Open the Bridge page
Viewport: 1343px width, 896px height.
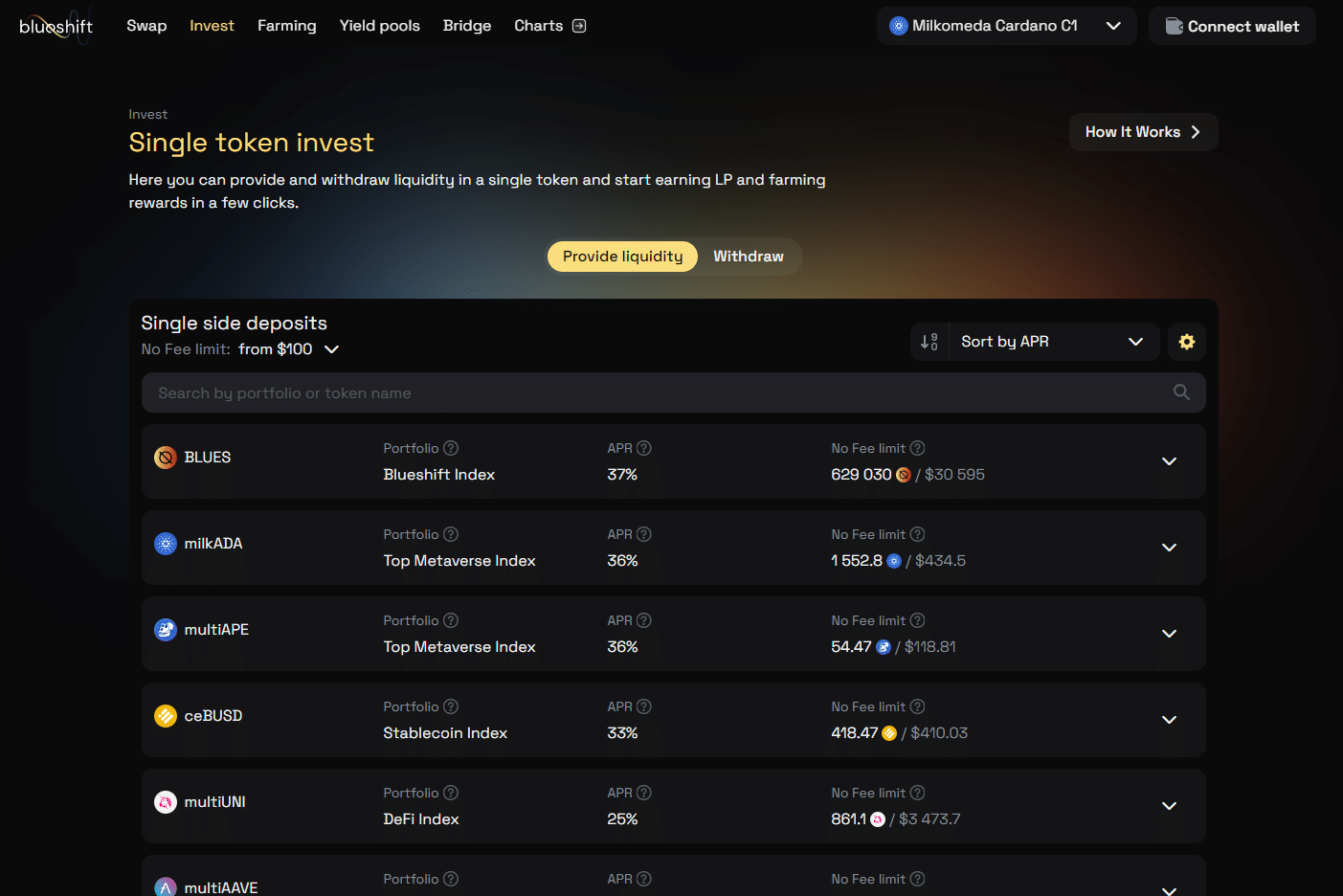pos(467,26)
